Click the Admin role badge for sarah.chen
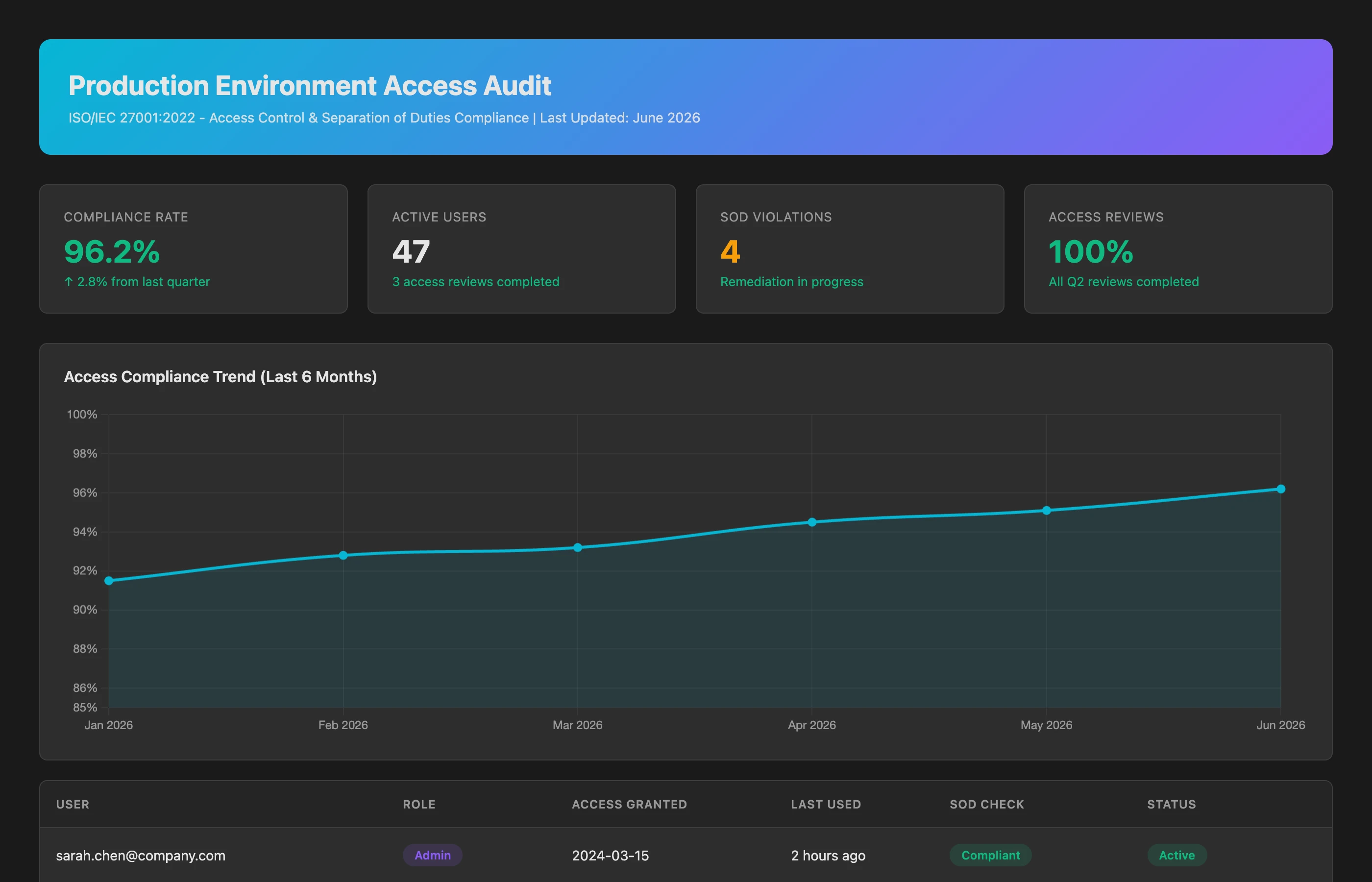 [x=432, y=855]
